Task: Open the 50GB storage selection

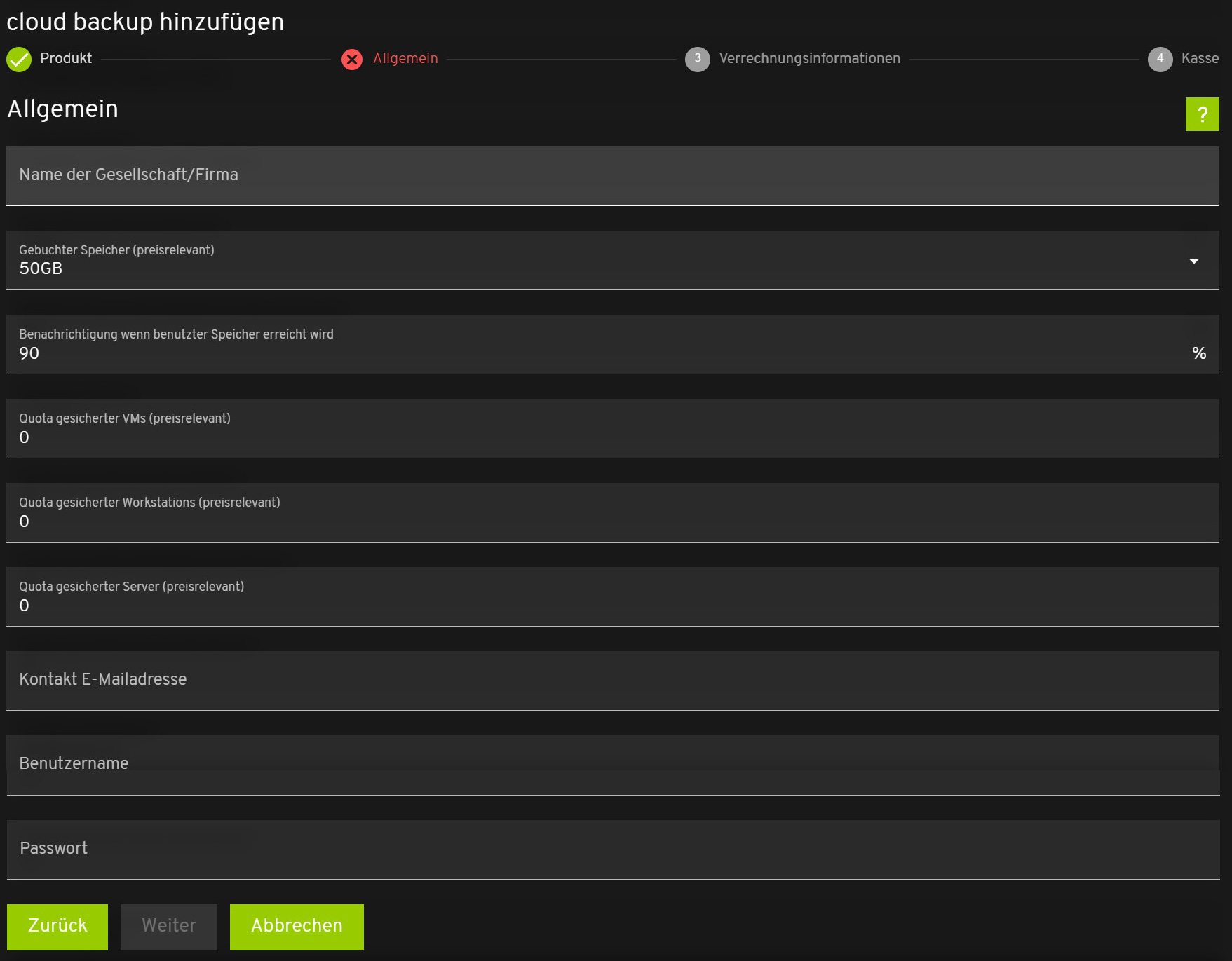Action: point(613,260)
